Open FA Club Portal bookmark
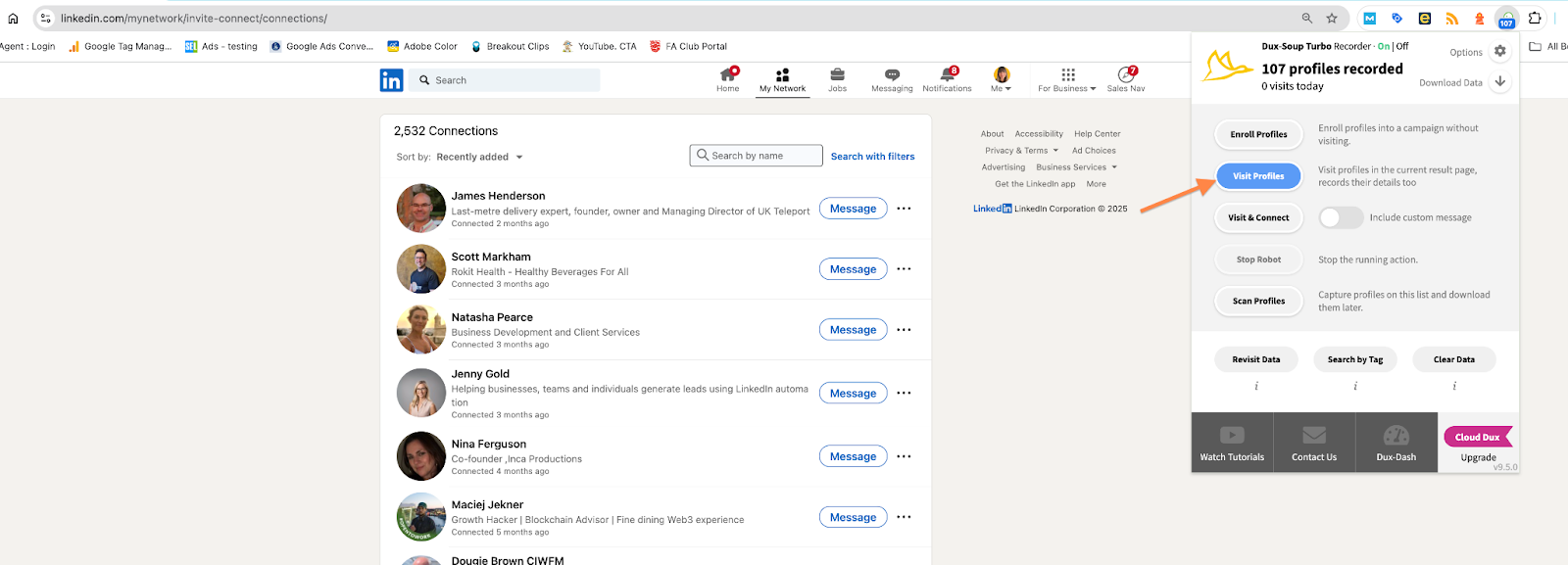 [x=688, y=46]
